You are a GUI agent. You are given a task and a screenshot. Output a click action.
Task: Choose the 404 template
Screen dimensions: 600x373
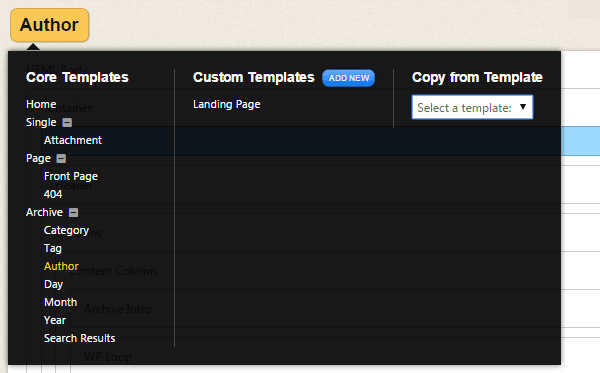(53, 194)
